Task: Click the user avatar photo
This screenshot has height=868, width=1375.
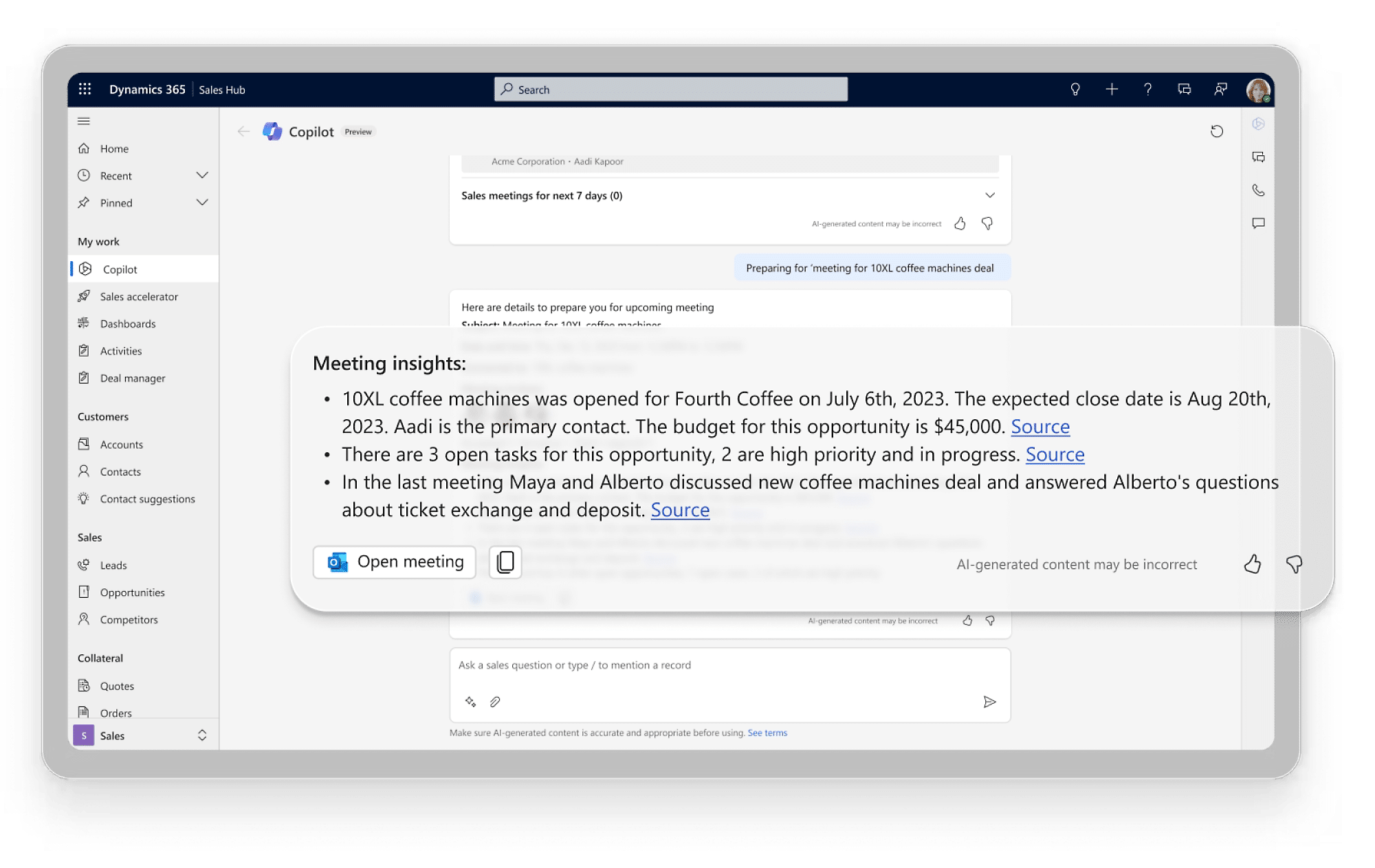Action: [x=1258, y=90]
